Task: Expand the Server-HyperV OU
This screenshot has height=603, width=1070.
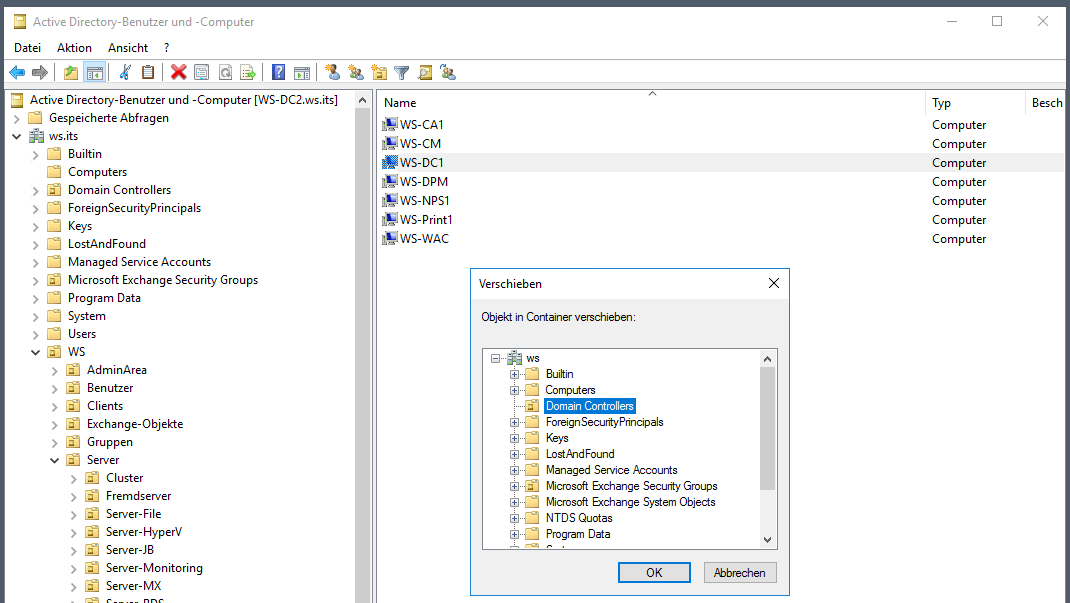Action: point(74,532)
